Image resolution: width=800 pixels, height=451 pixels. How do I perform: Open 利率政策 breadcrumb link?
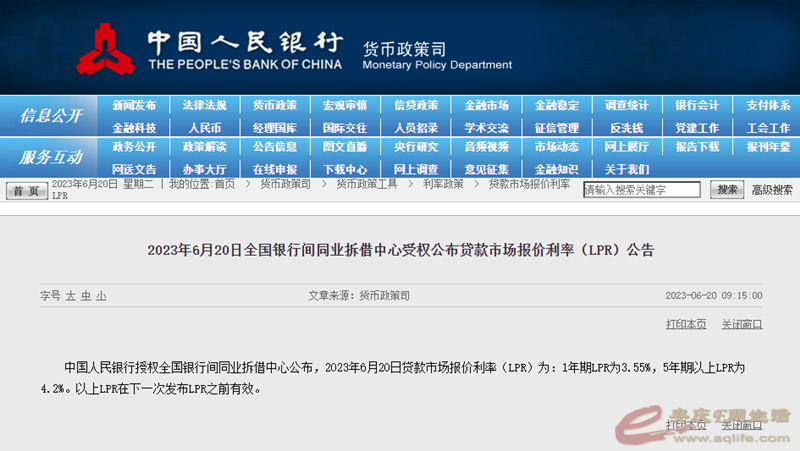click(442, 184)
